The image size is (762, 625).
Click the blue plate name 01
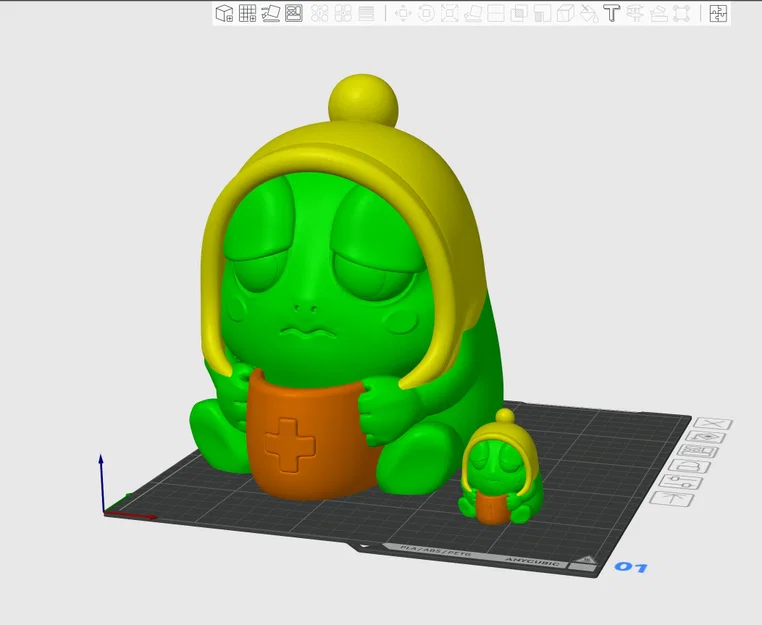tap(631, 567)
